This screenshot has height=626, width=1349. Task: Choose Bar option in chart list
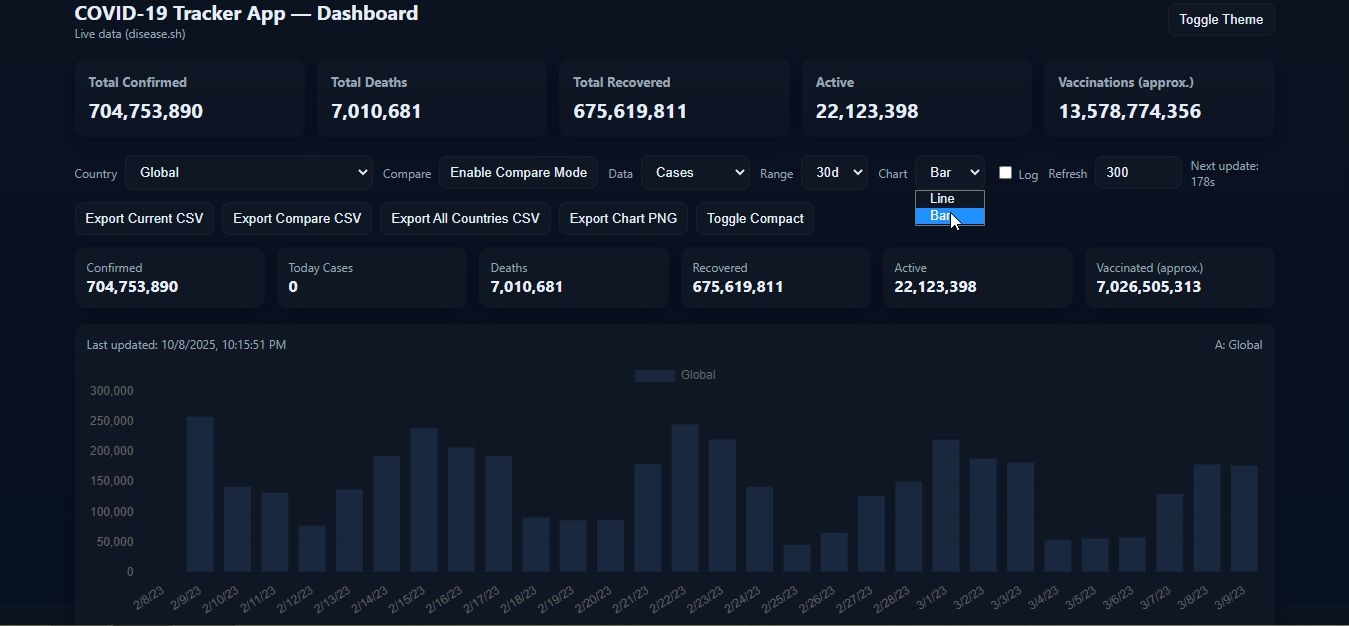click(x=940, y=216)
